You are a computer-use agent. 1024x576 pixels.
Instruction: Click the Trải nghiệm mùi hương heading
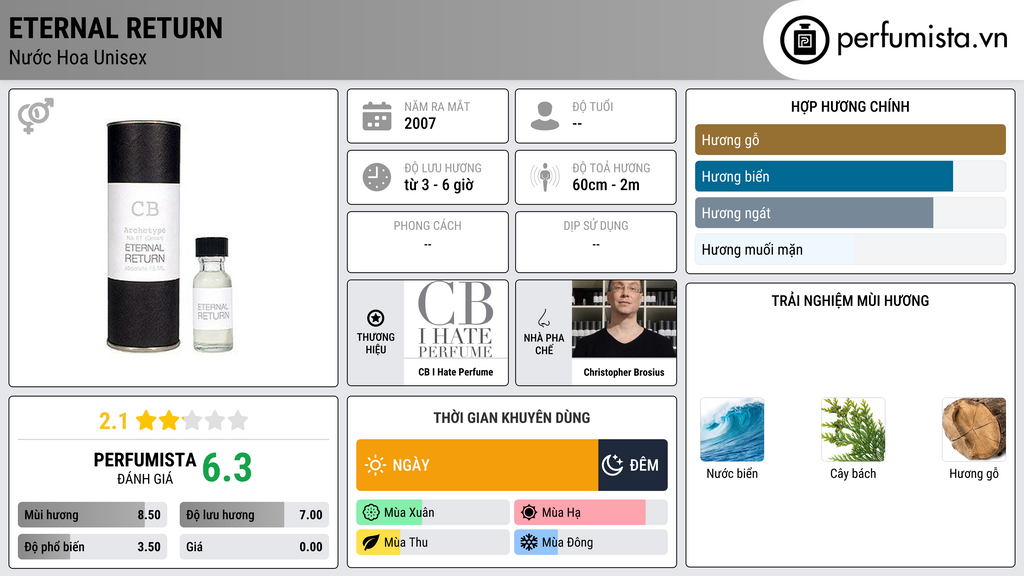click(850, 301)
